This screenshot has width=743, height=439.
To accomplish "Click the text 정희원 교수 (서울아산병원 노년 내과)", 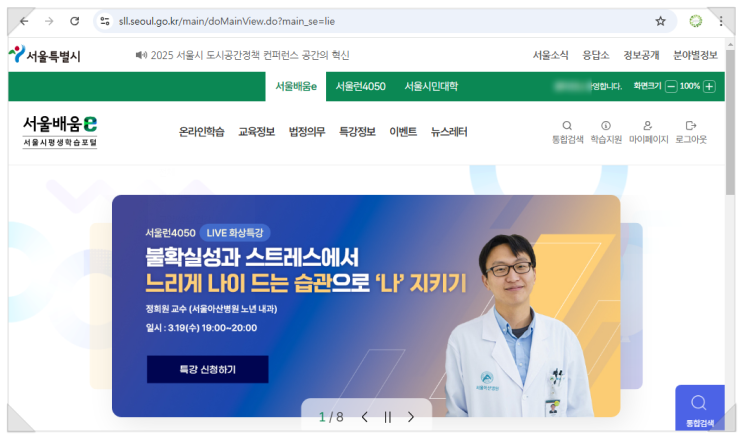I will point(211,309).
